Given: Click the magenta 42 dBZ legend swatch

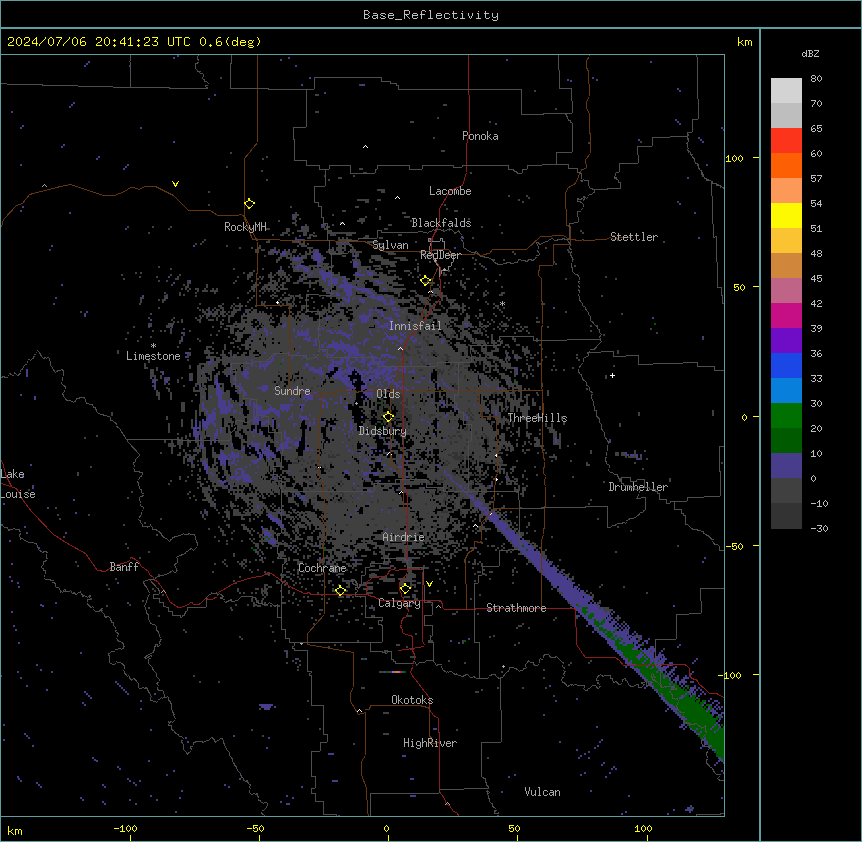Looking at the screenshot, I should (x=786, y=315).
